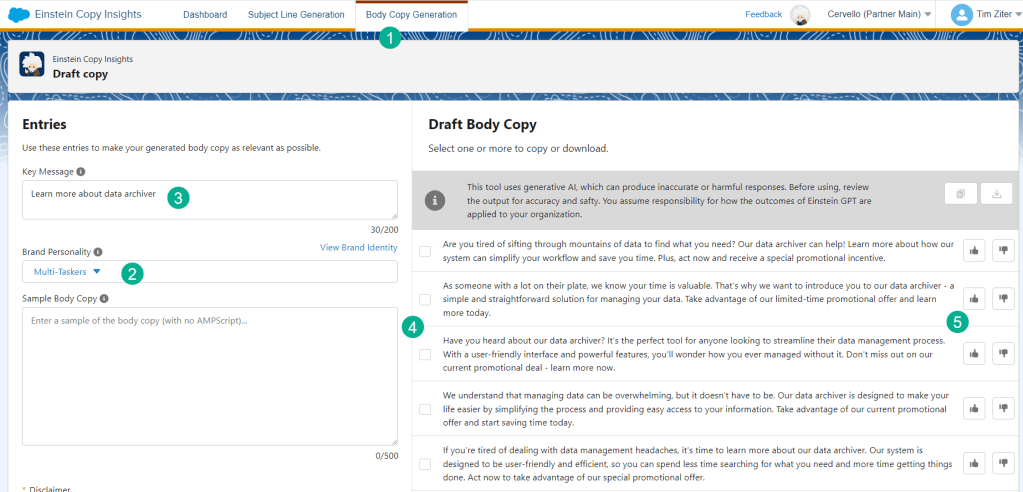This screenshot has height=492, width=1023.
Task: Click thumbs down on fourth draft copy
Action: pos(1003,408)
